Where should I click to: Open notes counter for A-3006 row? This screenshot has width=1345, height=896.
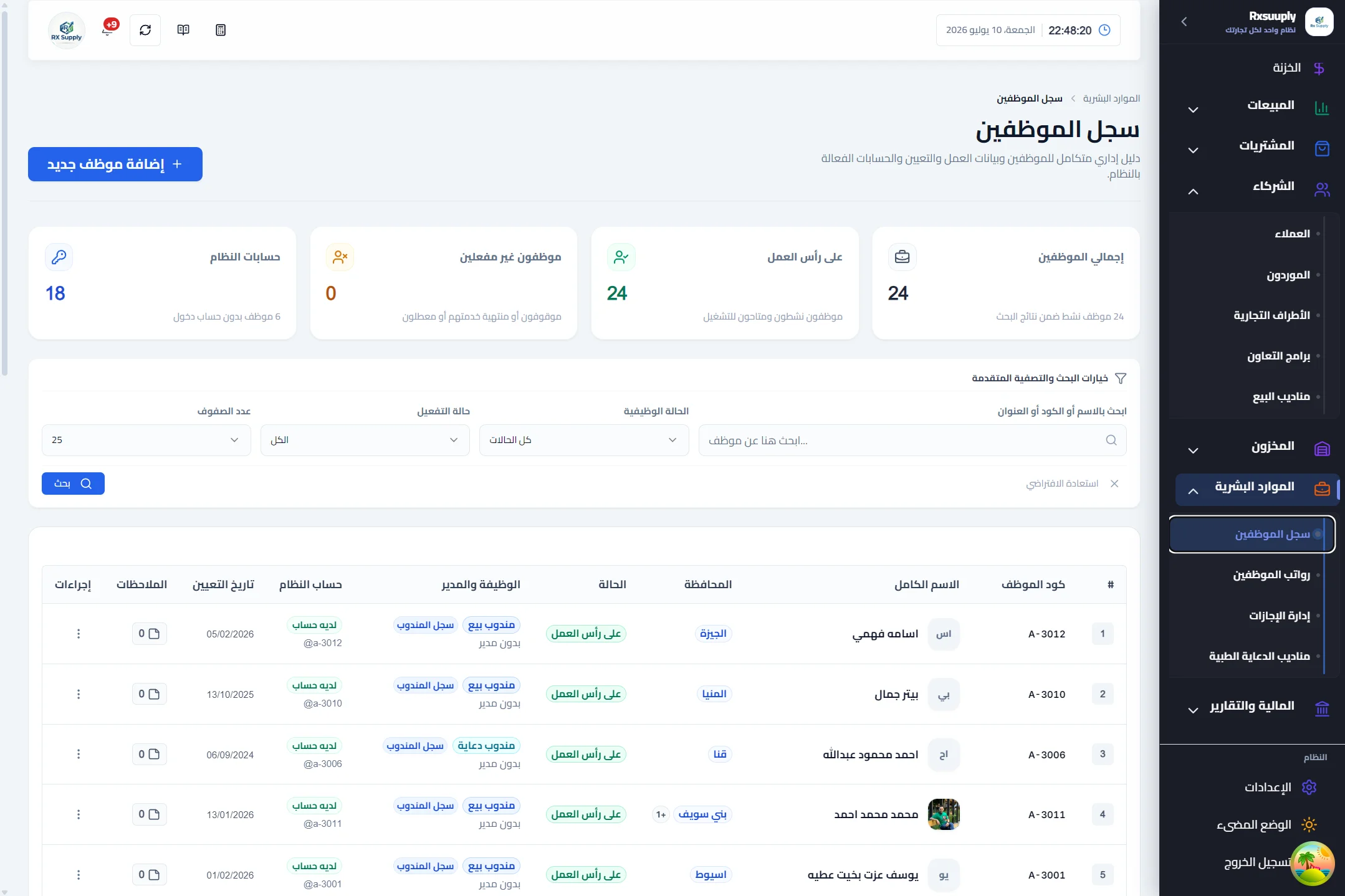tap(149, 754)
